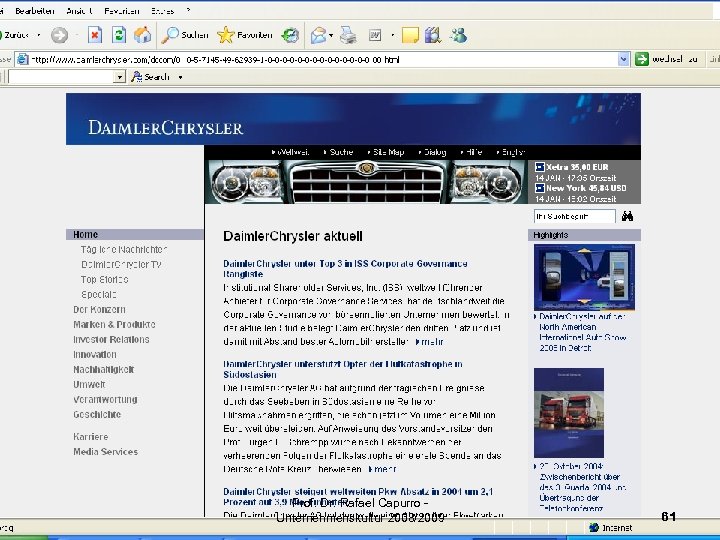Click the Zurück back button

15,35
